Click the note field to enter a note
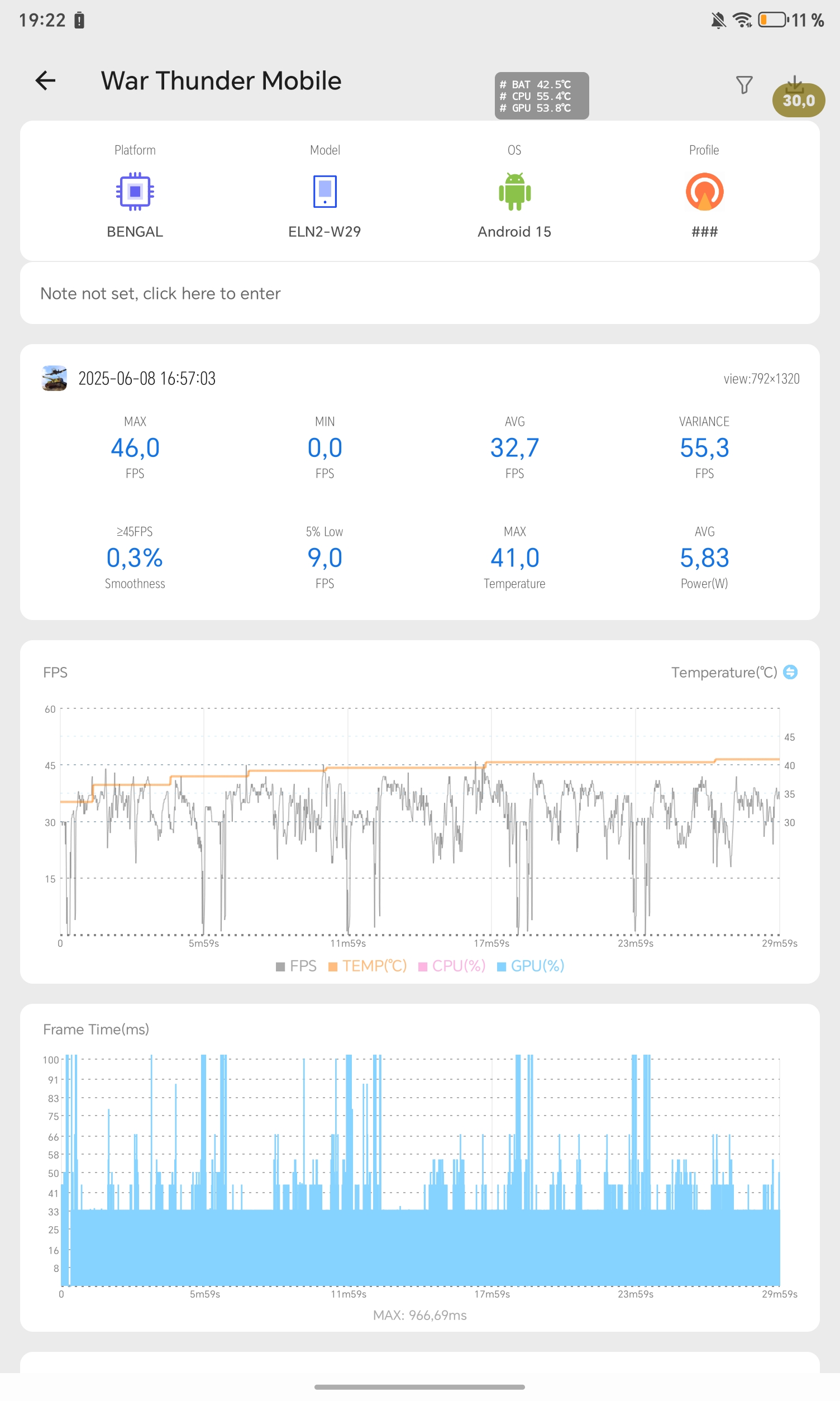This screenshot has height=1401, width=840. point(420,293)
